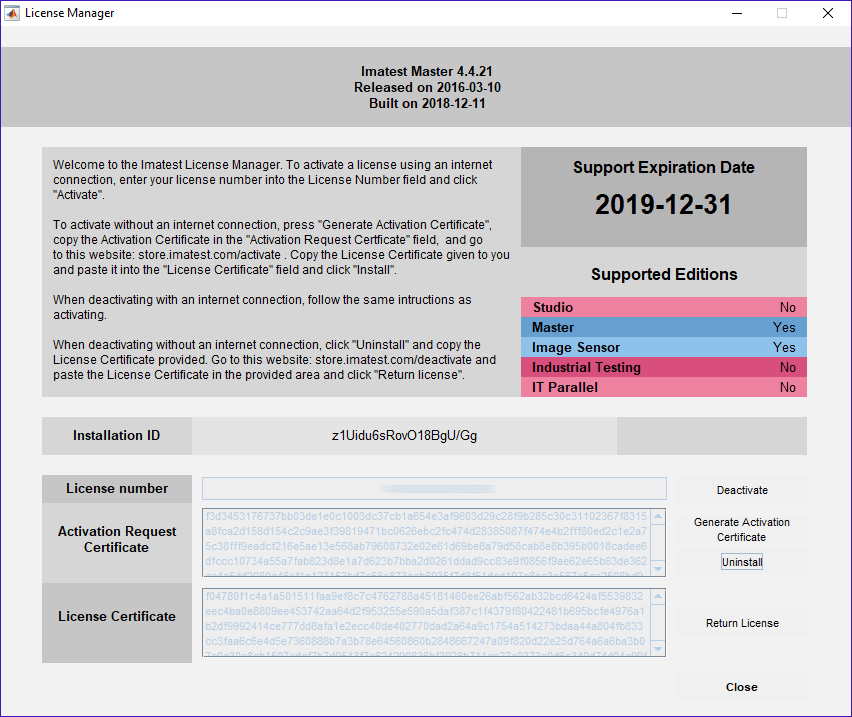852x717 pixels.
Task: Click the Return License button
Action: pos(742,623)
